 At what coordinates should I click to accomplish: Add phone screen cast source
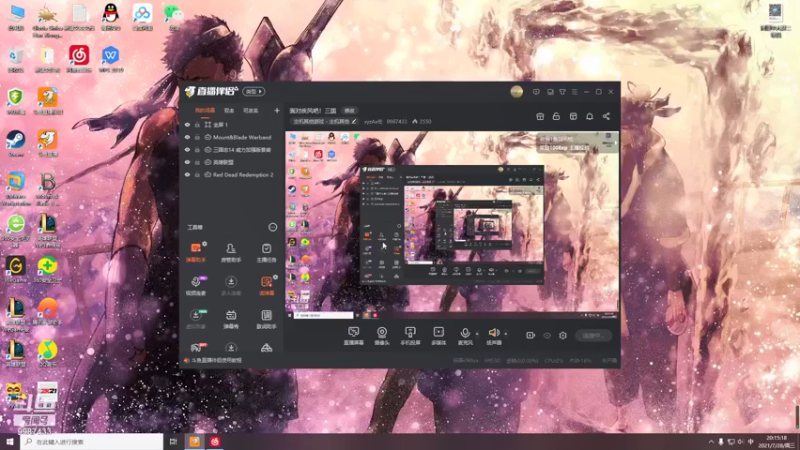tap(410, 336)
